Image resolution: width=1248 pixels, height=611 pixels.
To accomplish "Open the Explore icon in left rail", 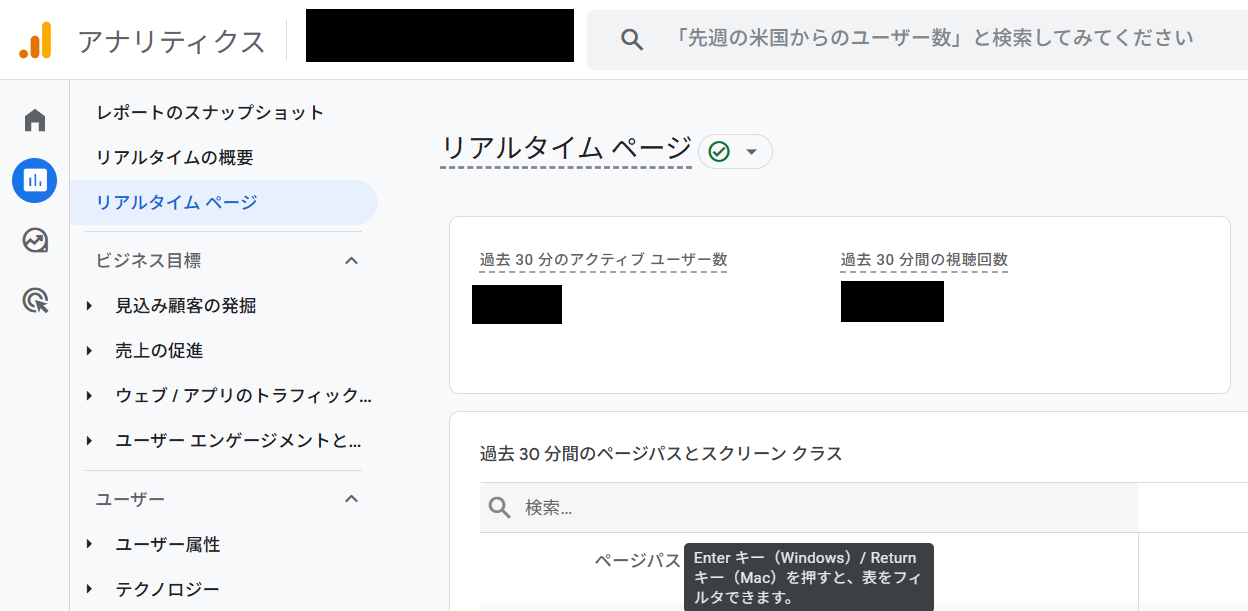I will [35, 240].
